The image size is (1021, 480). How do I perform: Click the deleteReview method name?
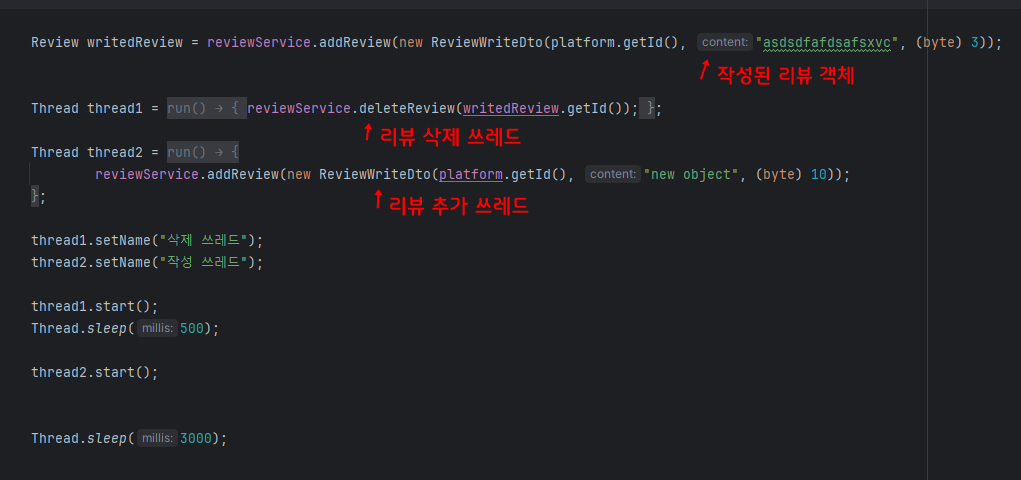(407, 109)
